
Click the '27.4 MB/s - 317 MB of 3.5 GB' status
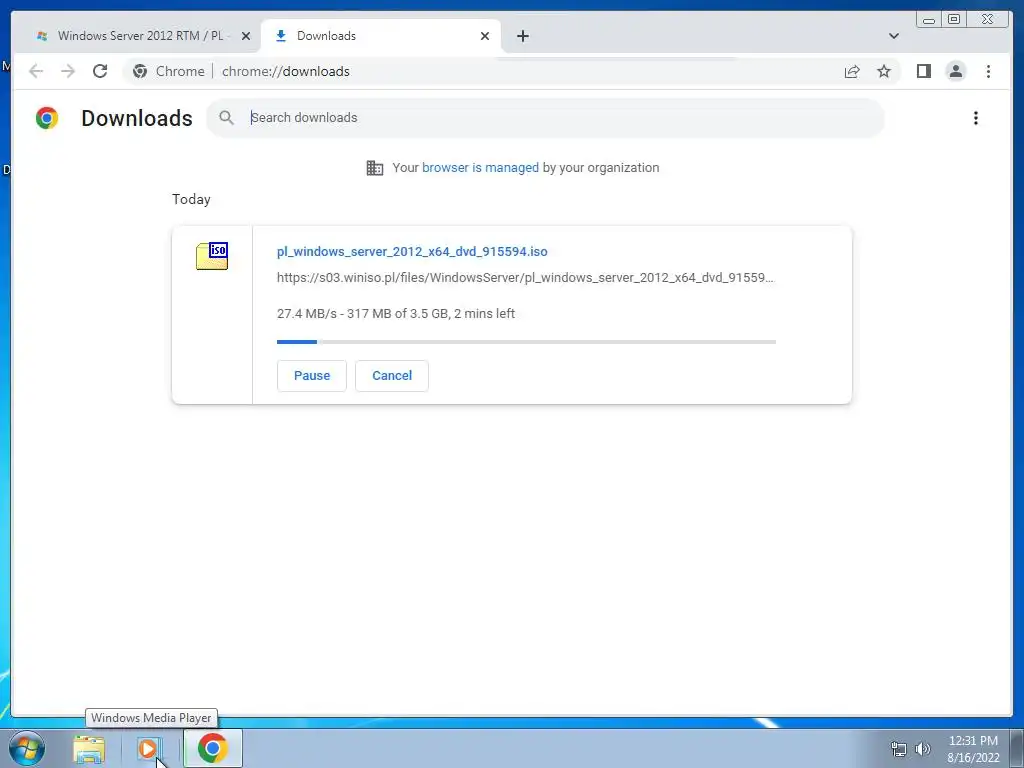tap(396, 313)
